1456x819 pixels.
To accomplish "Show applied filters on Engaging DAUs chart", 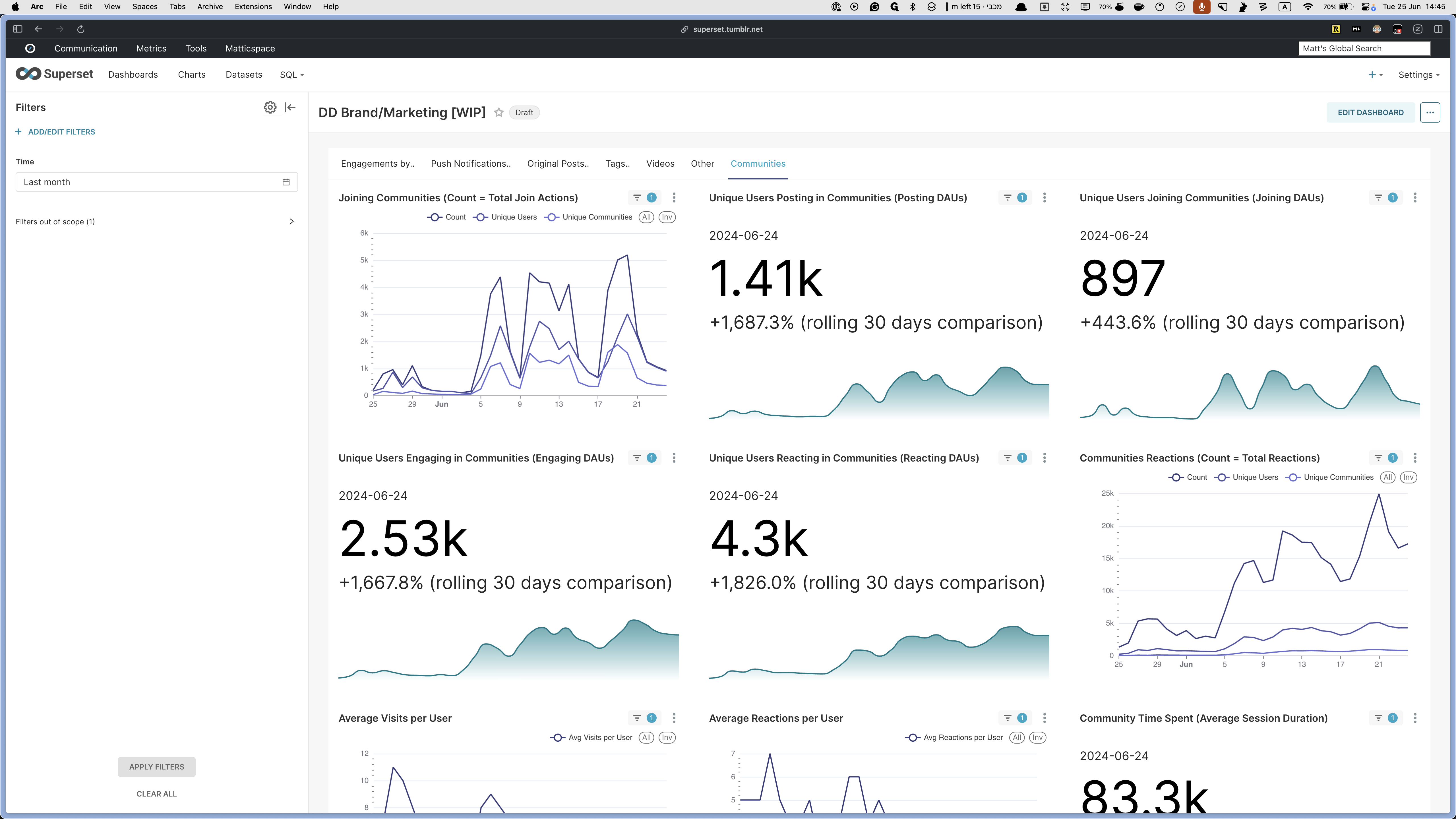I will tap(644, 458).
